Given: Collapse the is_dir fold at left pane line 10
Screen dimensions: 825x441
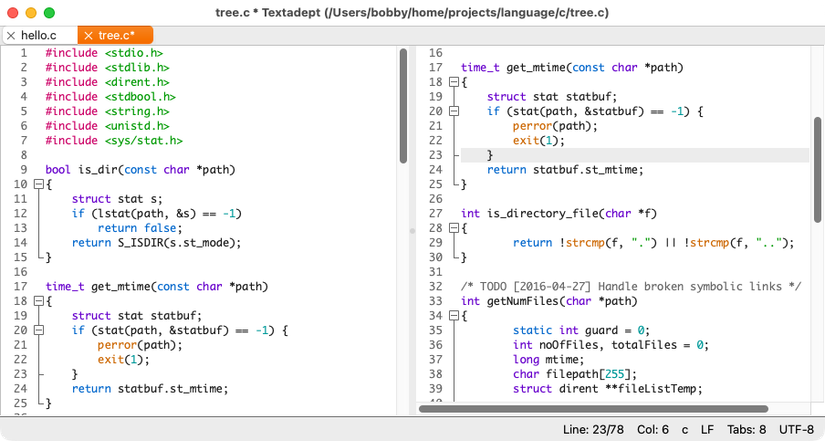Looking at the screenshot, I should click(x=38, y=184).
